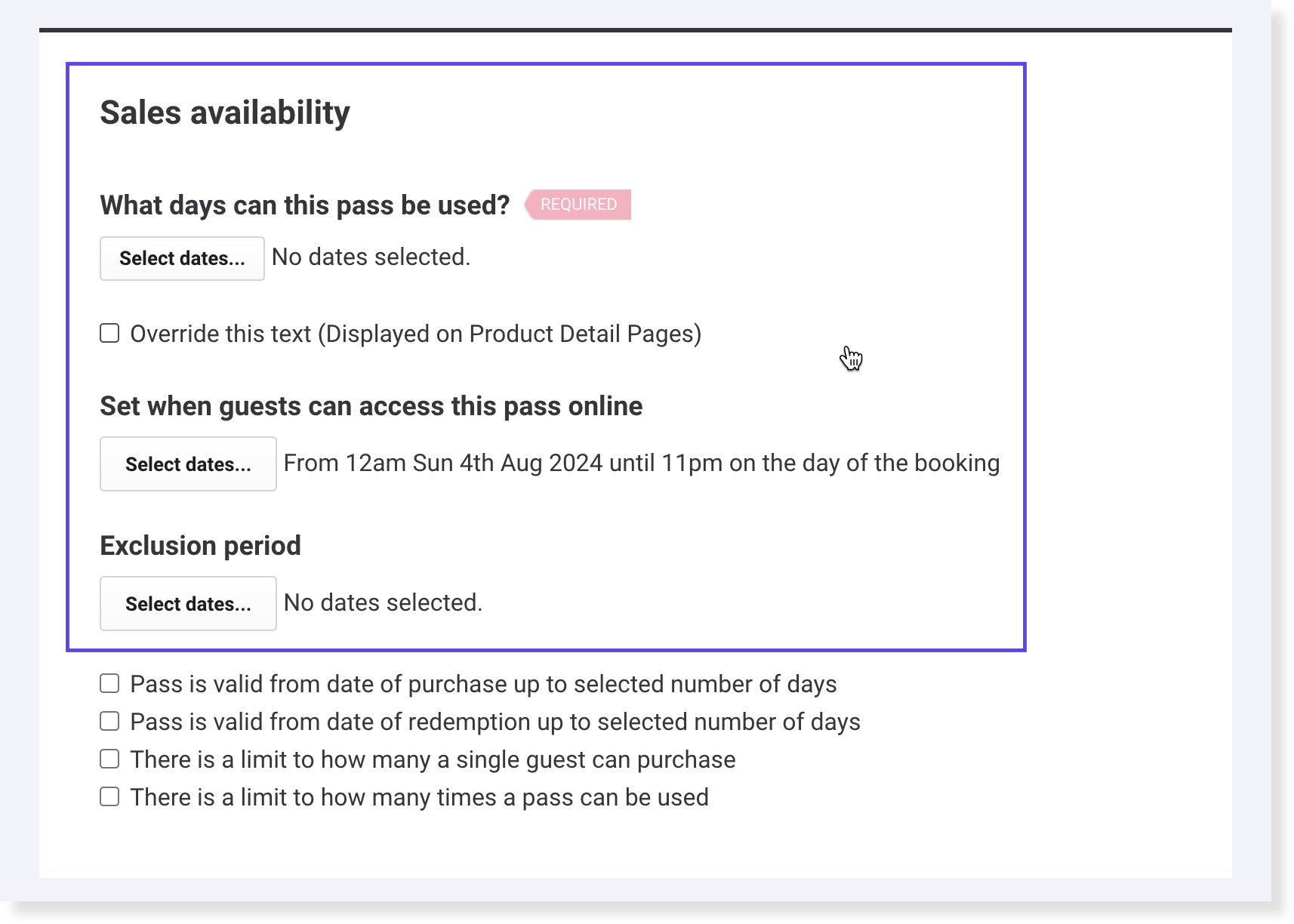
Task: Check valid from date of redemption checkbox
Action: (x=110, y=722)
